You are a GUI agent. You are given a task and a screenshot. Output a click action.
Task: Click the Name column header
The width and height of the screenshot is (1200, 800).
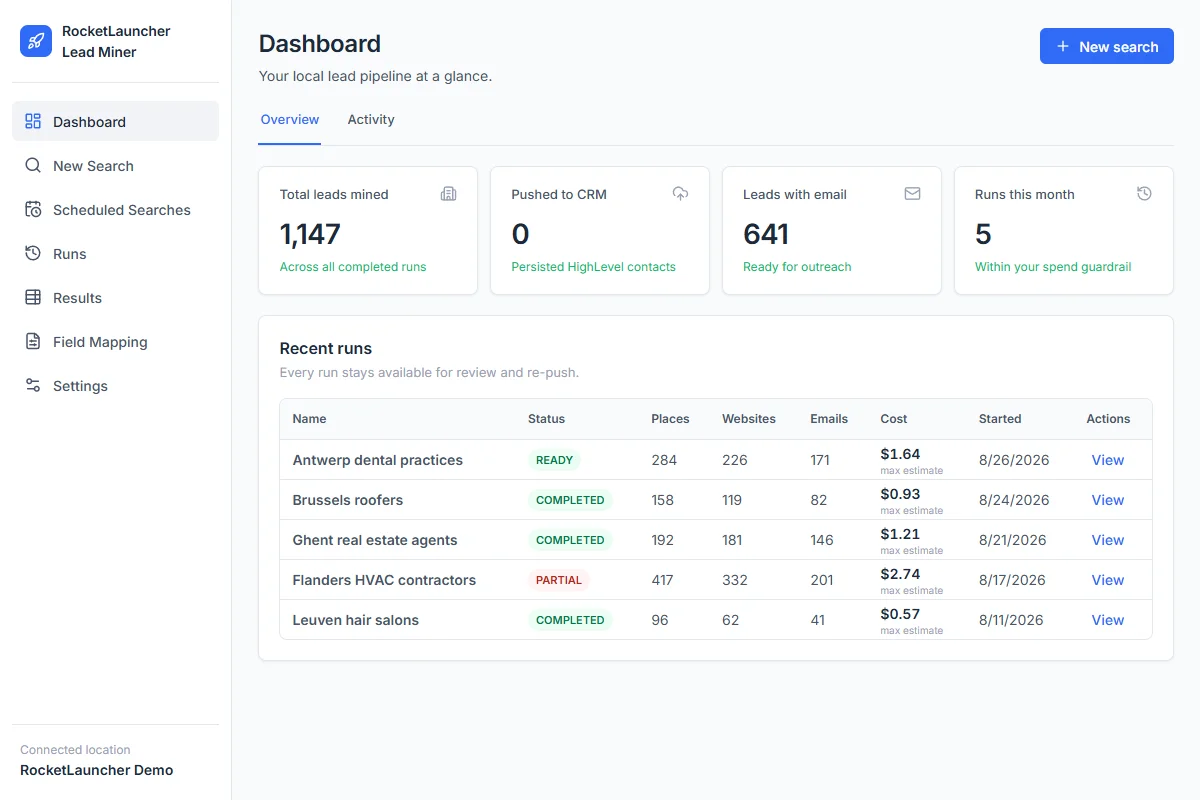pyautogui.click(x=309, y=419)
